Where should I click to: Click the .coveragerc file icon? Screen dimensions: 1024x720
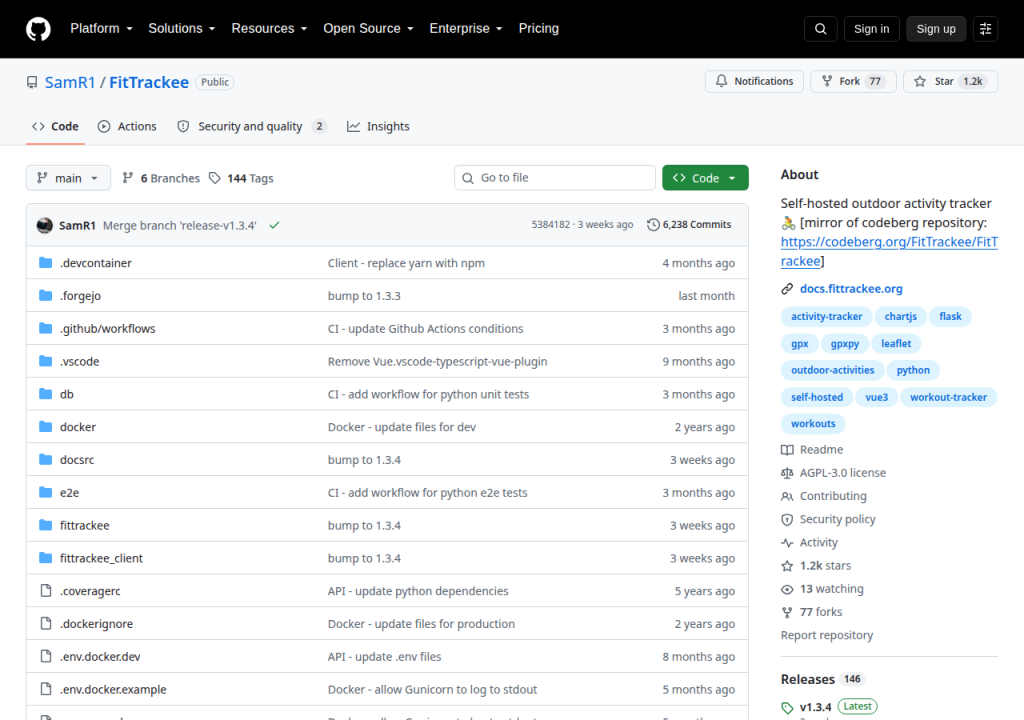[x=45, y=591]
